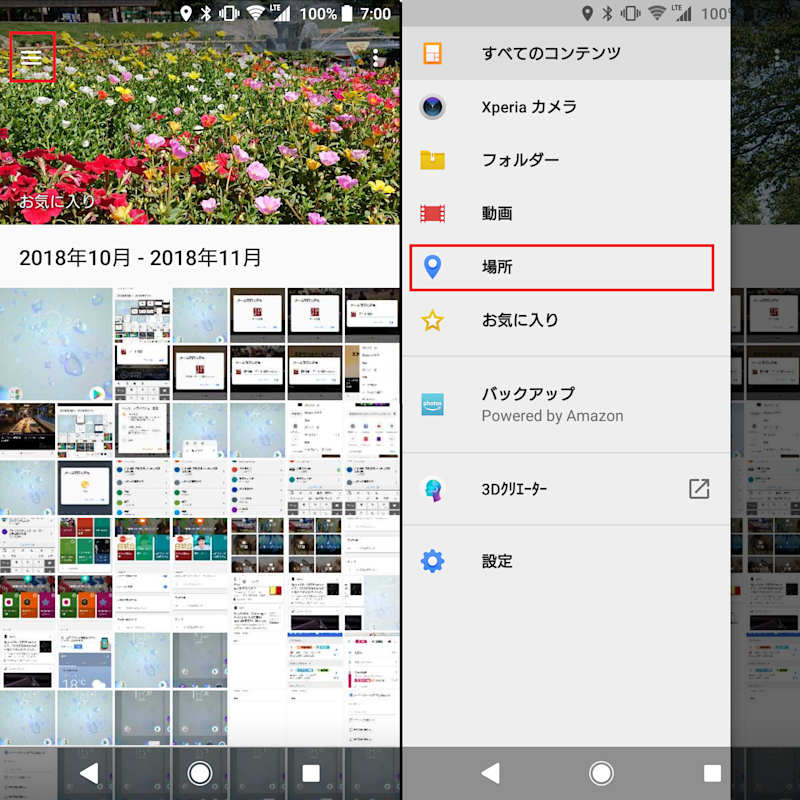The height and width of the screenshot is (800, 800).
Task: Tap the Wi-Fi icon on left status bar
Action: coord(255,13)
